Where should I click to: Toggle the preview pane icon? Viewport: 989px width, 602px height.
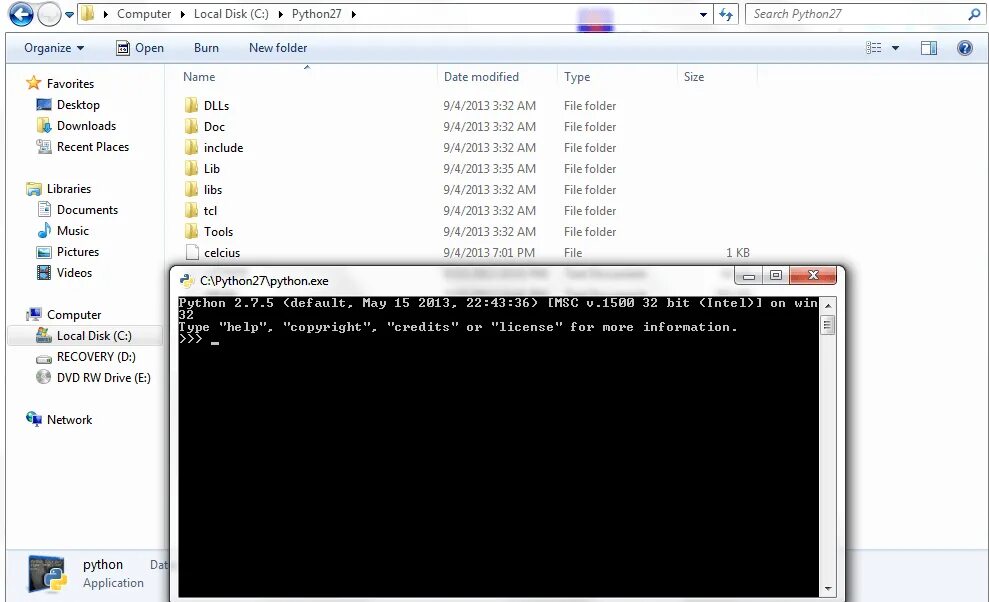pos(928,48)
